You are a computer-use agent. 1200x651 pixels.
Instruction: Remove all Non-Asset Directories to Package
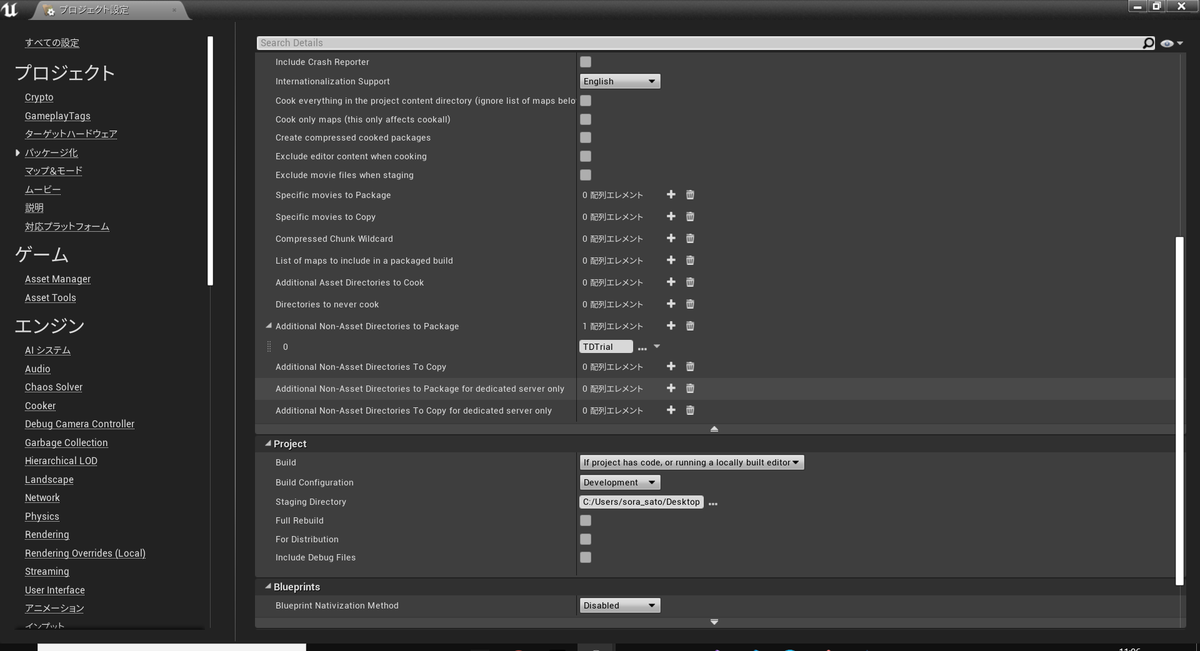pyautogui.click(x=690, y=326)
